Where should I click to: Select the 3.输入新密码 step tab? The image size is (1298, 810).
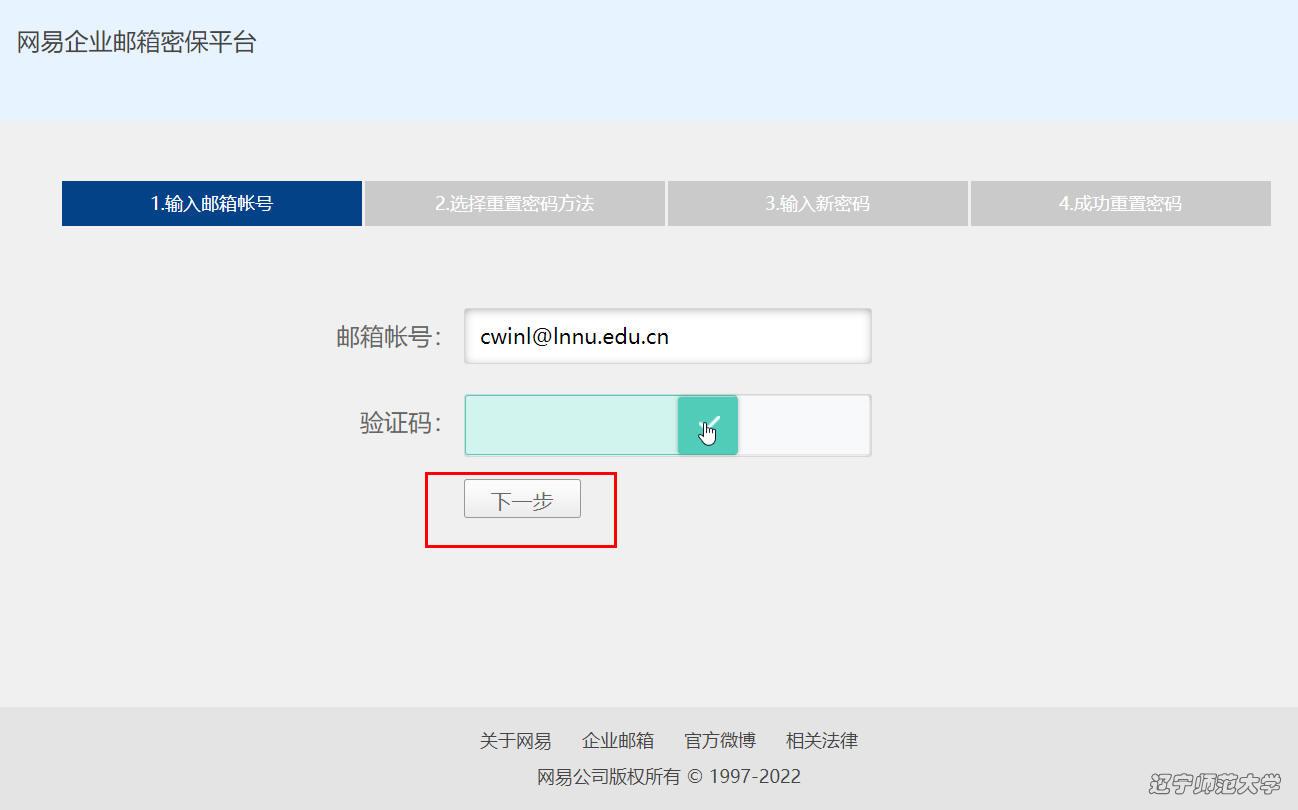click(x=818, y=203)
